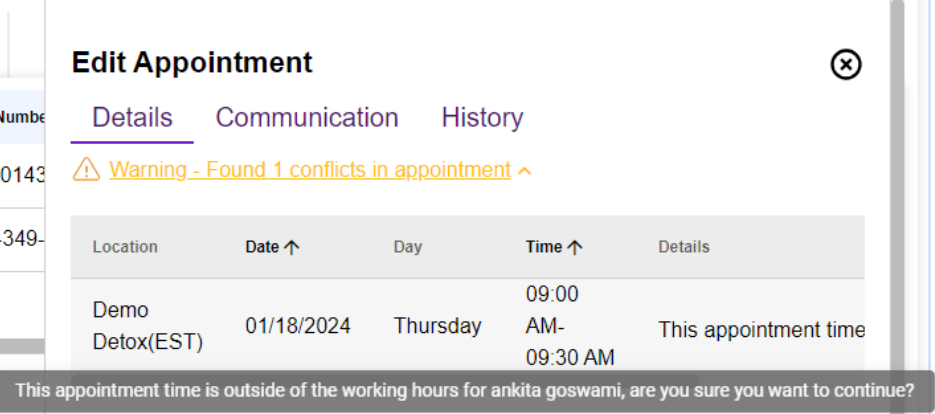The width and height of the screenshot is (935, 414).
Task: Collapse the conflicts warning chevron
Action: pos(525,171)
